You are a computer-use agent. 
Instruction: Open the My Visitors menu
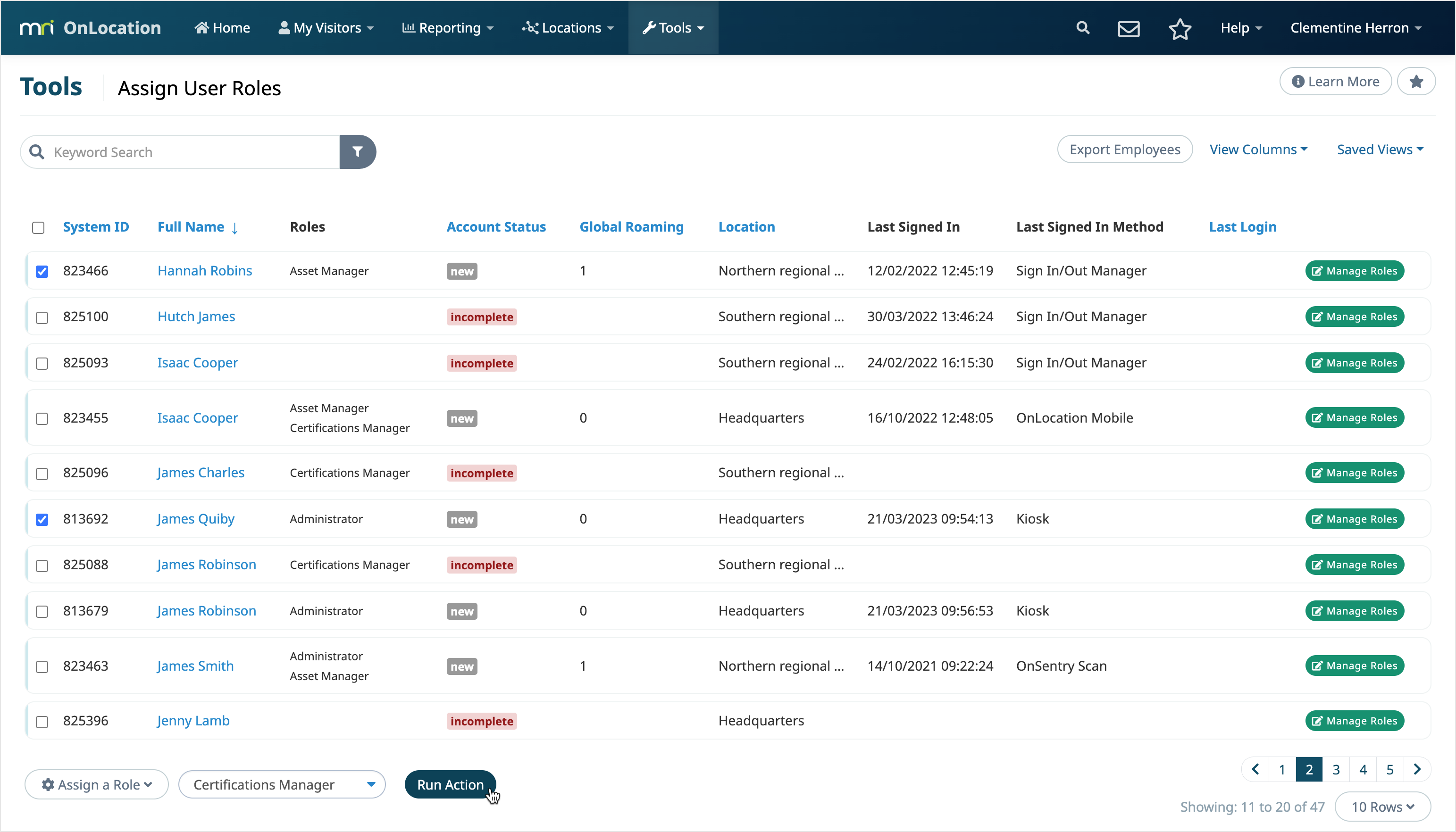click(x=326, y=27)
